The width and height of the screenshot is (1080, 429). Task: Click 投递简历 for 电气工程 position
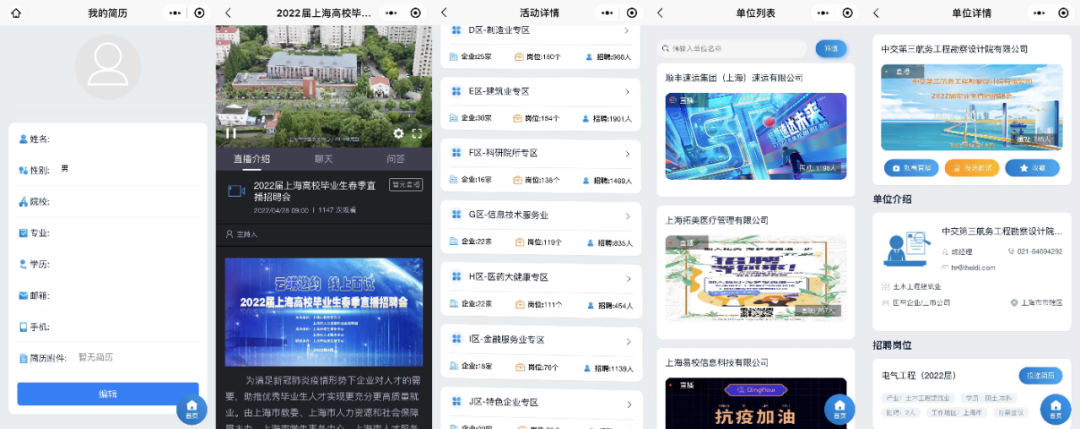tap(1039, 375)
